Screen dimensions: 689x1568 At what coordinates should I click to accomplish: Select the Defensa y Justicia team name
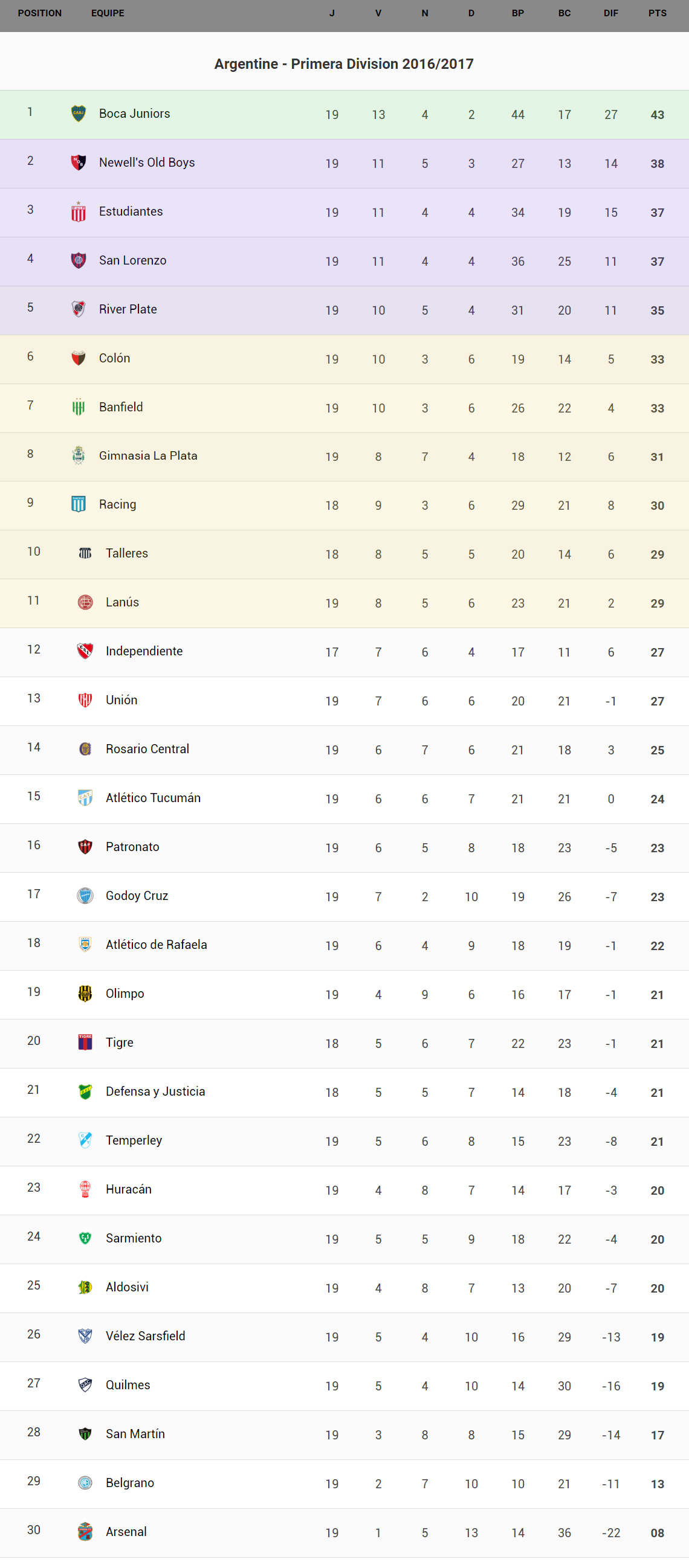pos(155,1091)
